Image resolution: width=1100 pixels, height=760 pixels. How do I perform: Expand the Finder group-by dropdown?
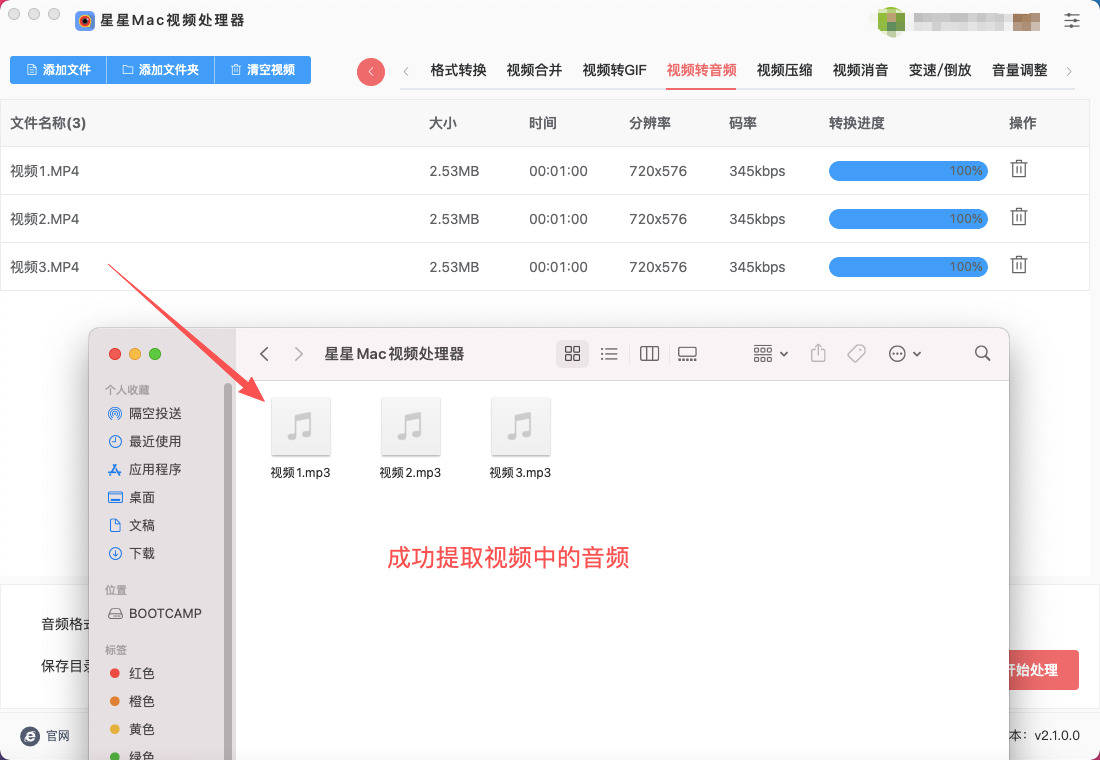click(771, 354)
